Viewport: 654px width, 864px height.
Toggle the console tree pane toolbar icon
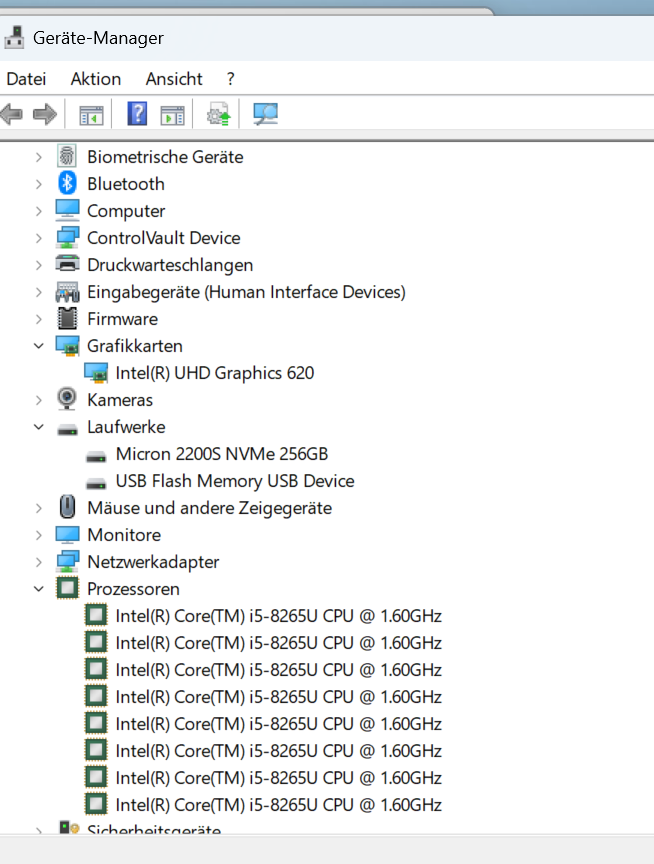91,116
